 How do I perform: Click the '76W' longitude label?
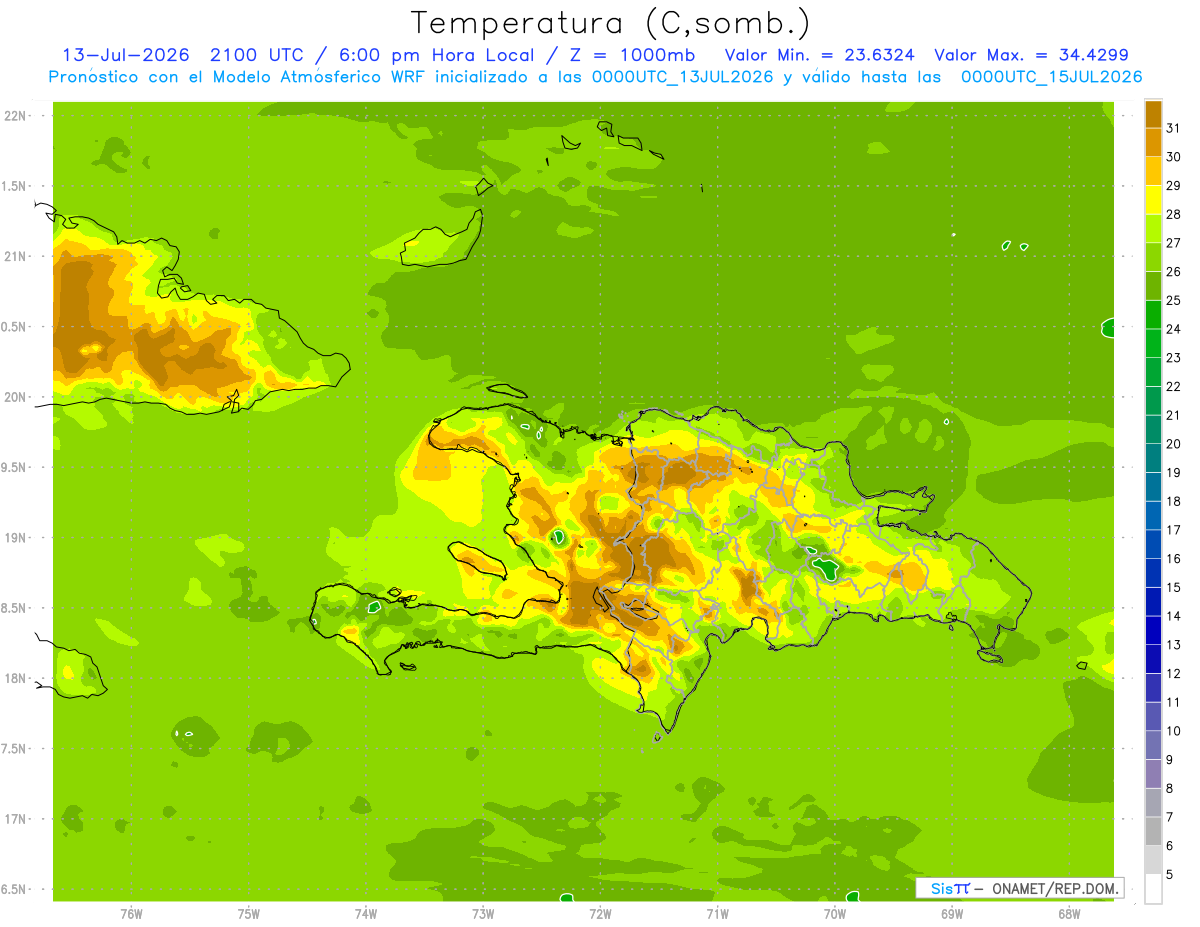point(131,914)
